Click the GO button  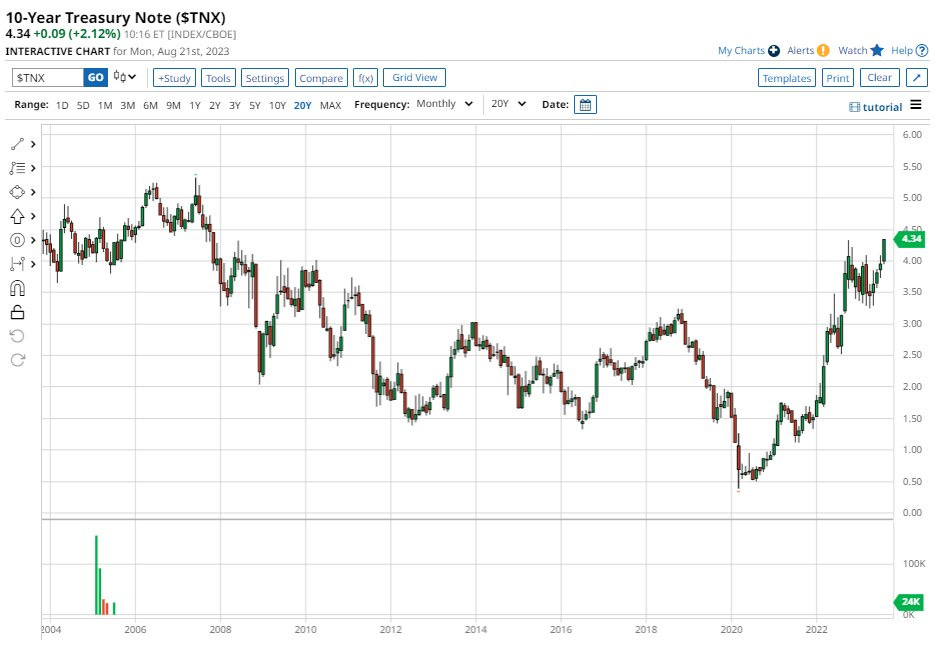95,77
